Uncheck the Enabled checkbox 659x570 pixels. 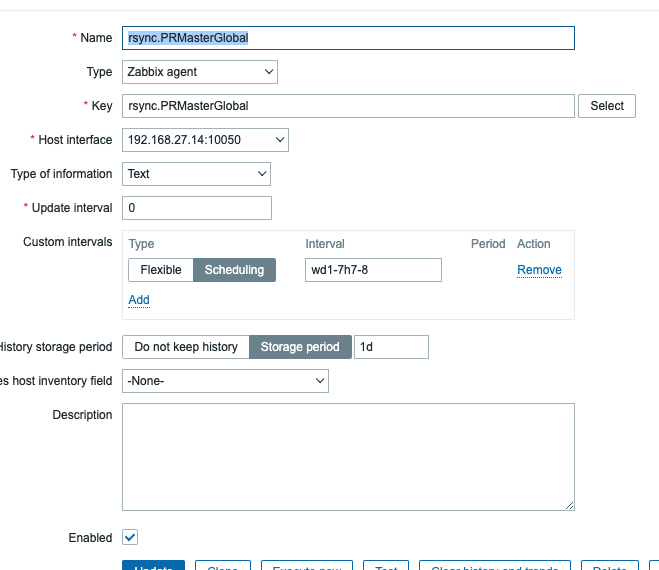(130, 537)
